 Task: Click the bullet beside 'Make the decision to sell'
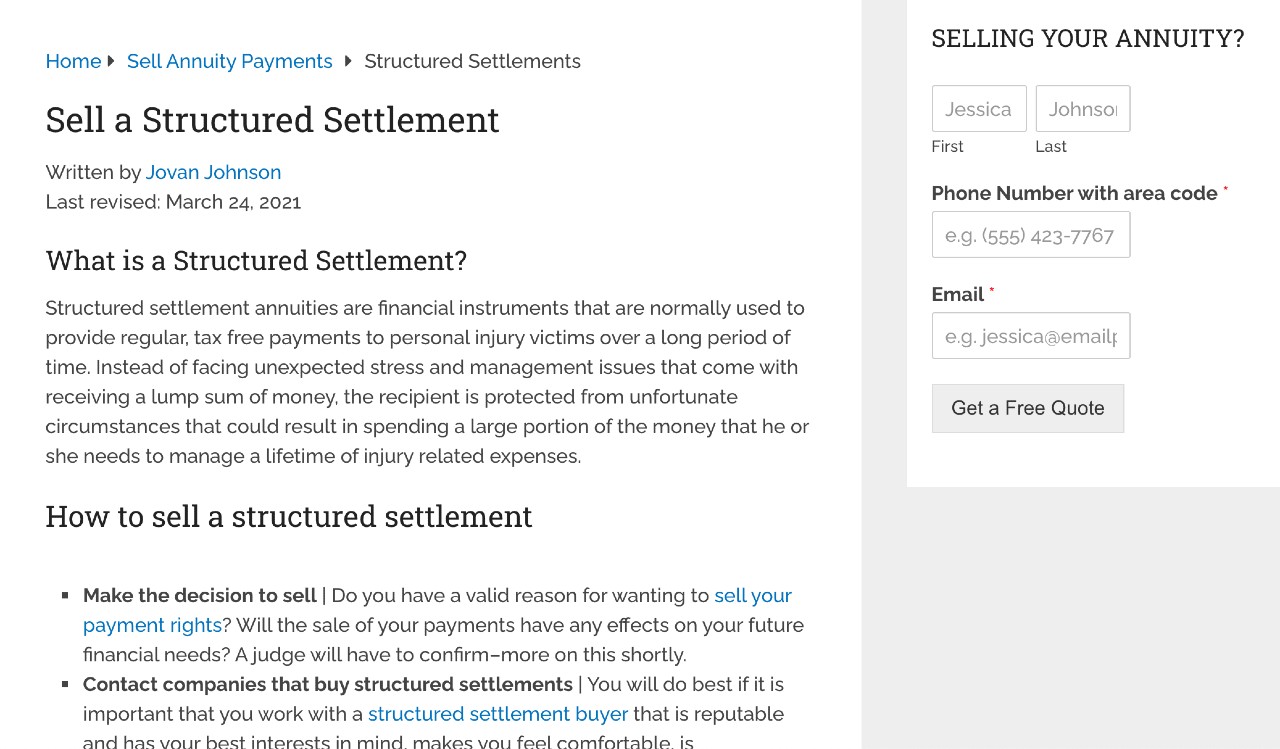point(64,594)
